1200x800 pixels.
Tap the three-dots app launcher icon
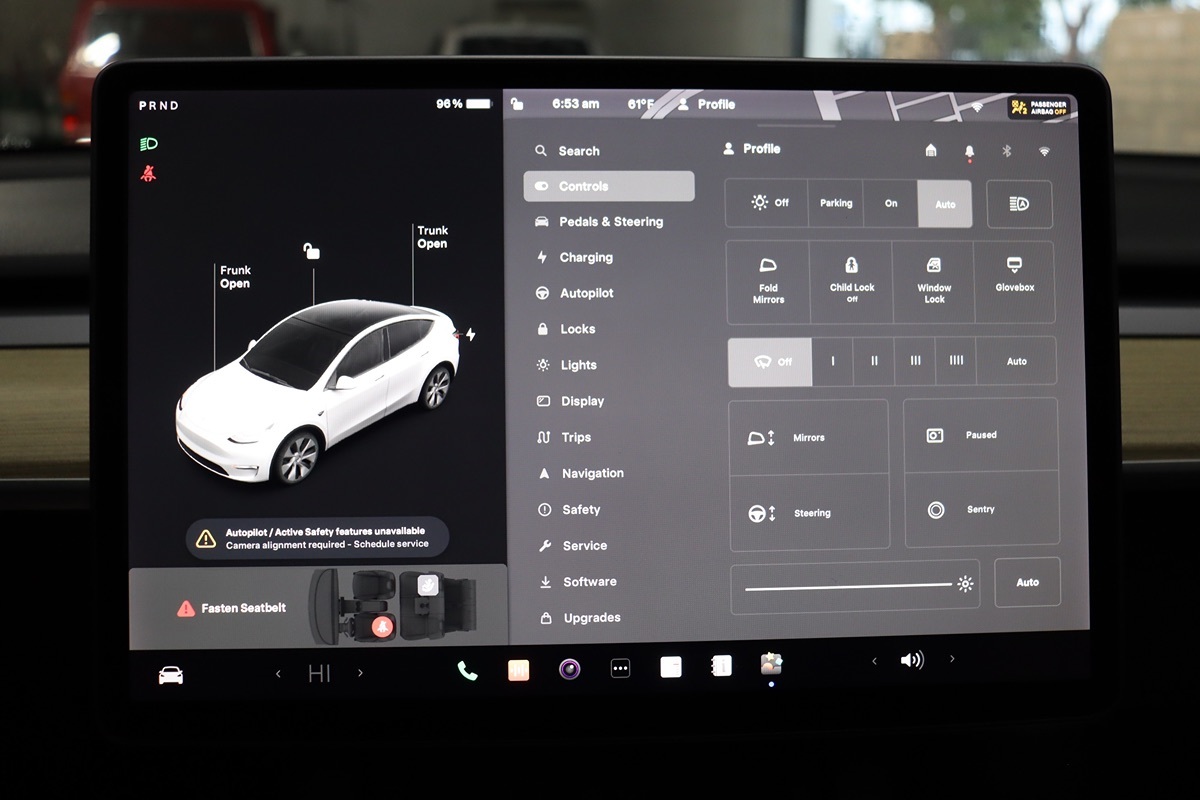coord(620,668)
